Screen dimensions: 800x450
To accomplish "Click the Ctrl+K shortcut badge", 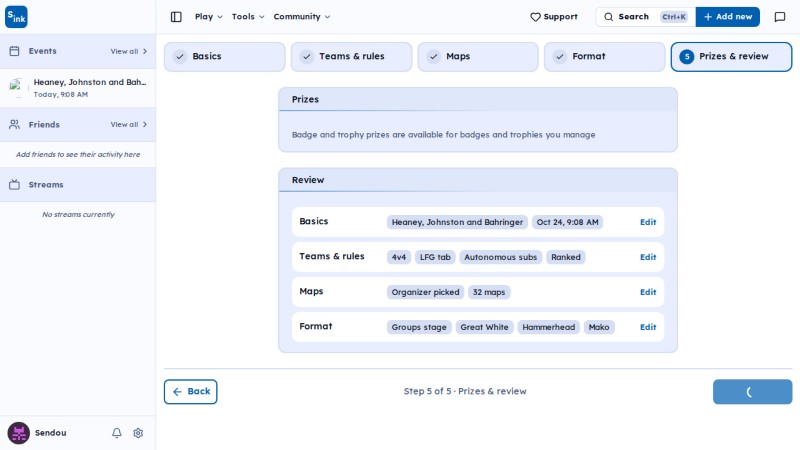I will coord(673,17).
